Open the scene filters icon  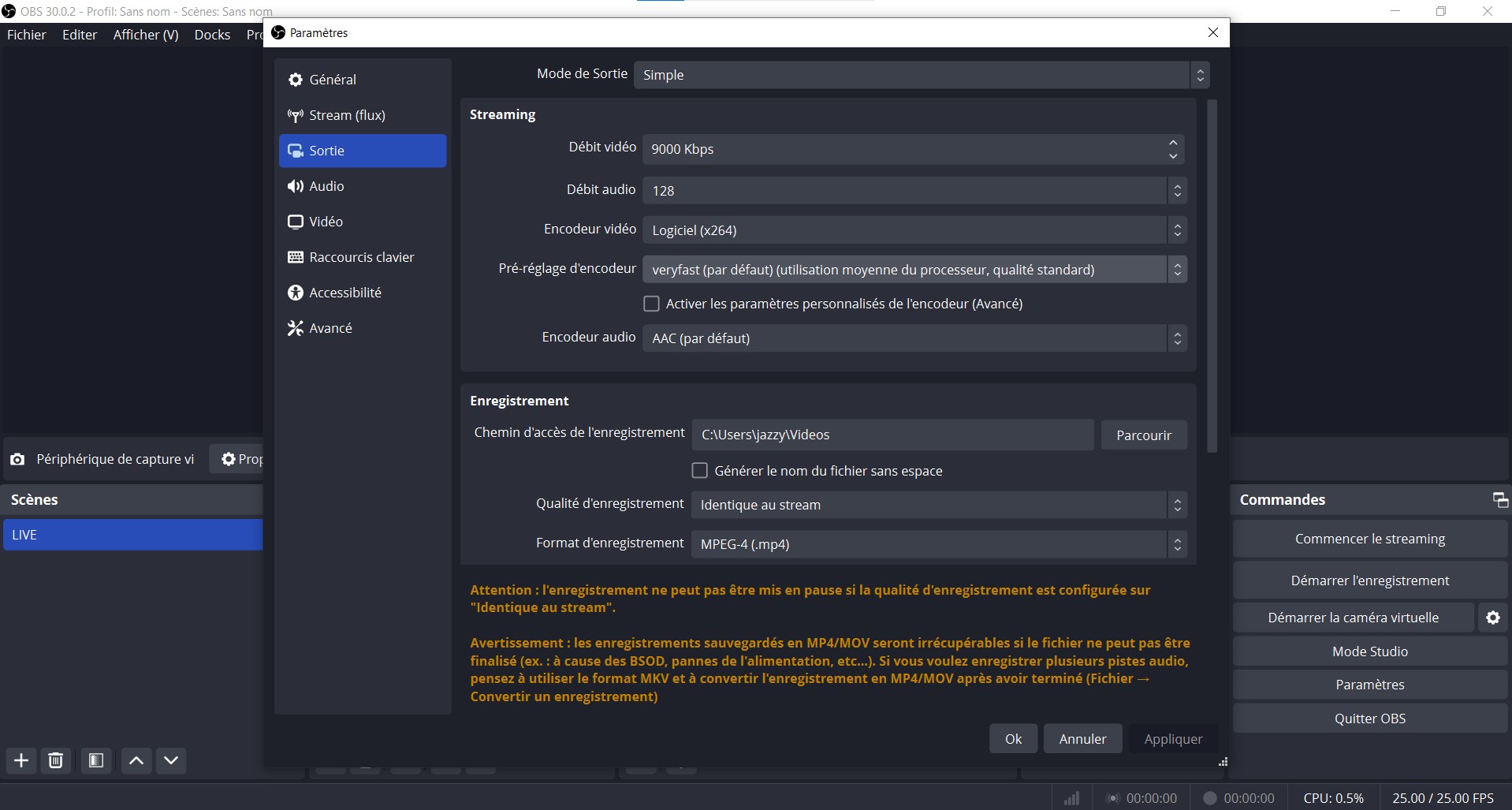coord(96,760)
